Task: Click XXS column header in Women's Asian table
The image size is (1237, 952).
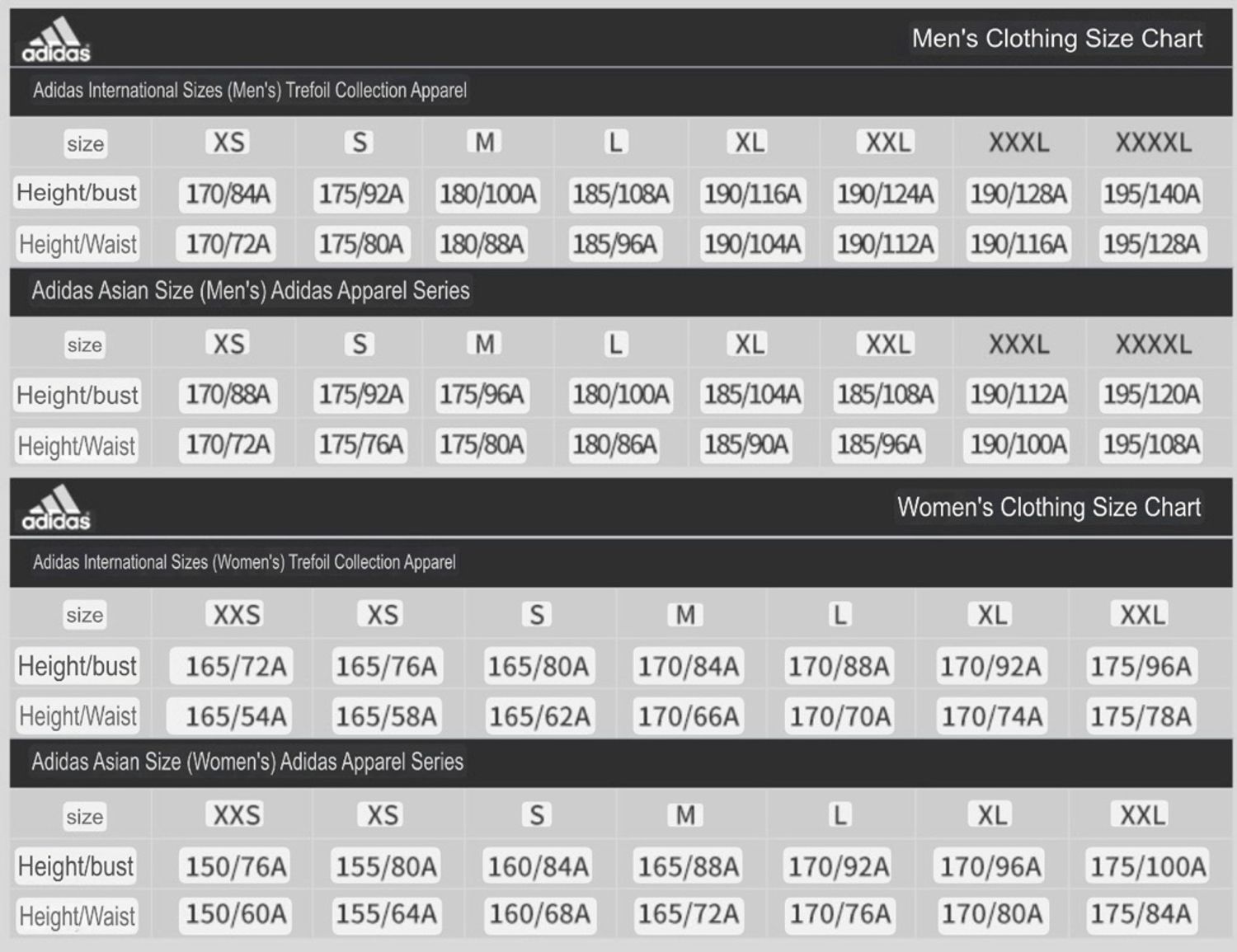Action: coord(237,815)
